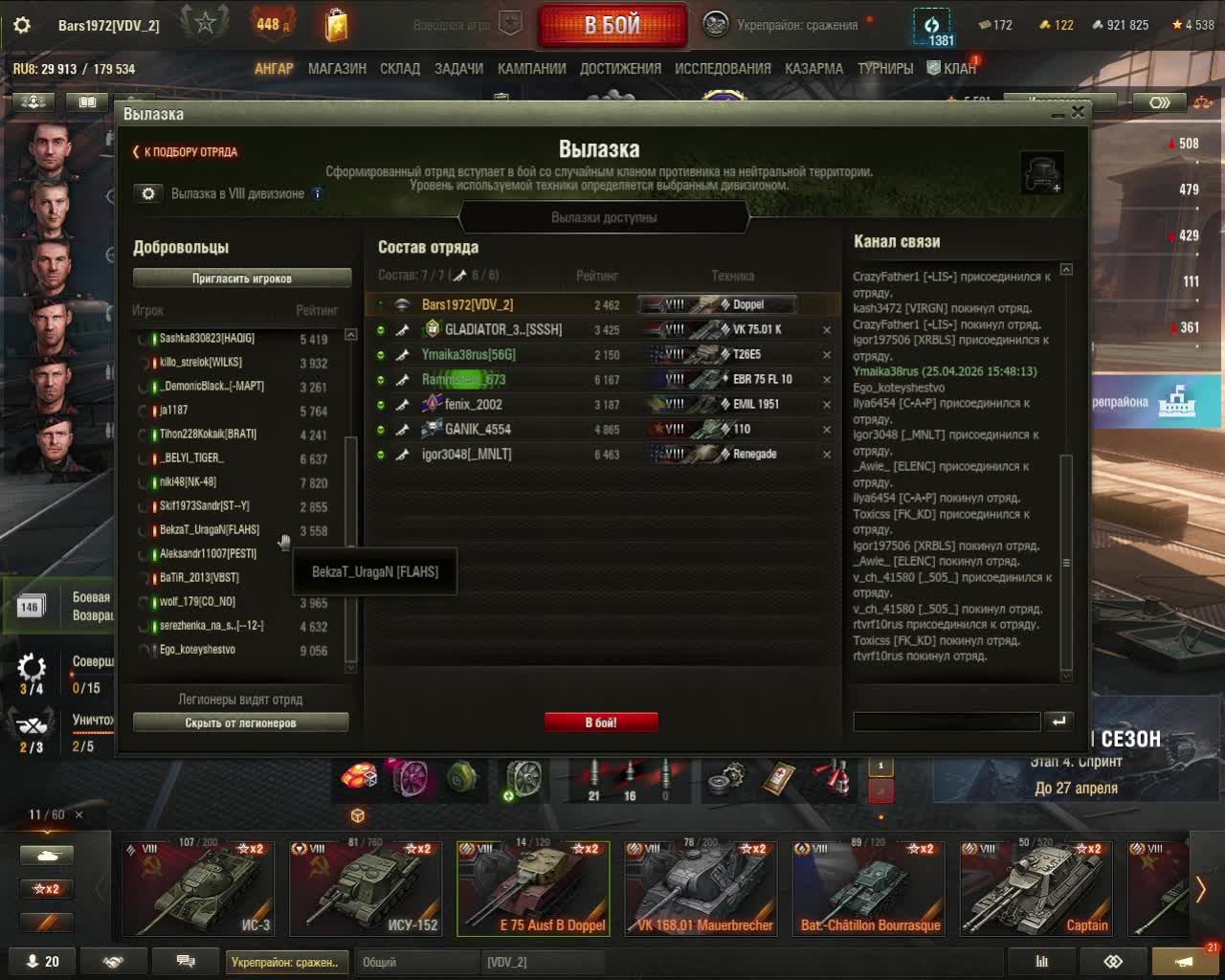Screen dimensions: 1225x980
Task: Toggle ready status for fenix_2002
Action: 380,405
